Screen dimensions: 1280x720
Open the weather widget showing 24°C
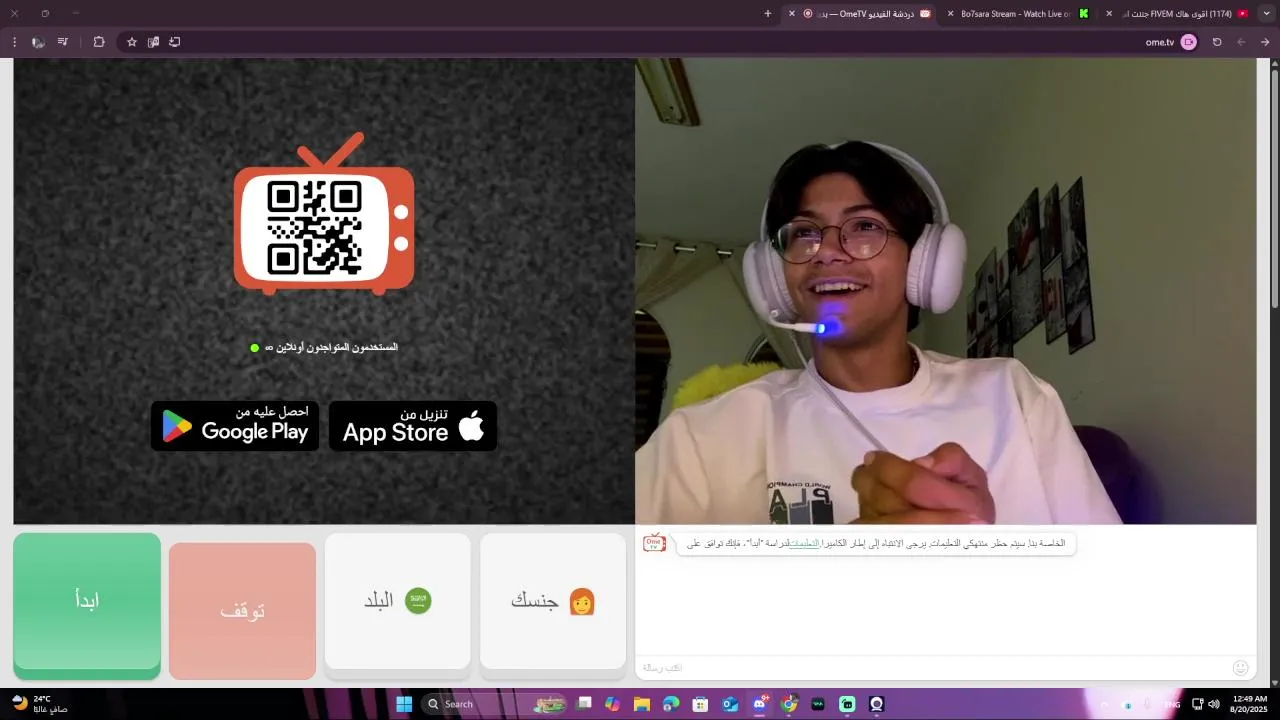point(40,704)
